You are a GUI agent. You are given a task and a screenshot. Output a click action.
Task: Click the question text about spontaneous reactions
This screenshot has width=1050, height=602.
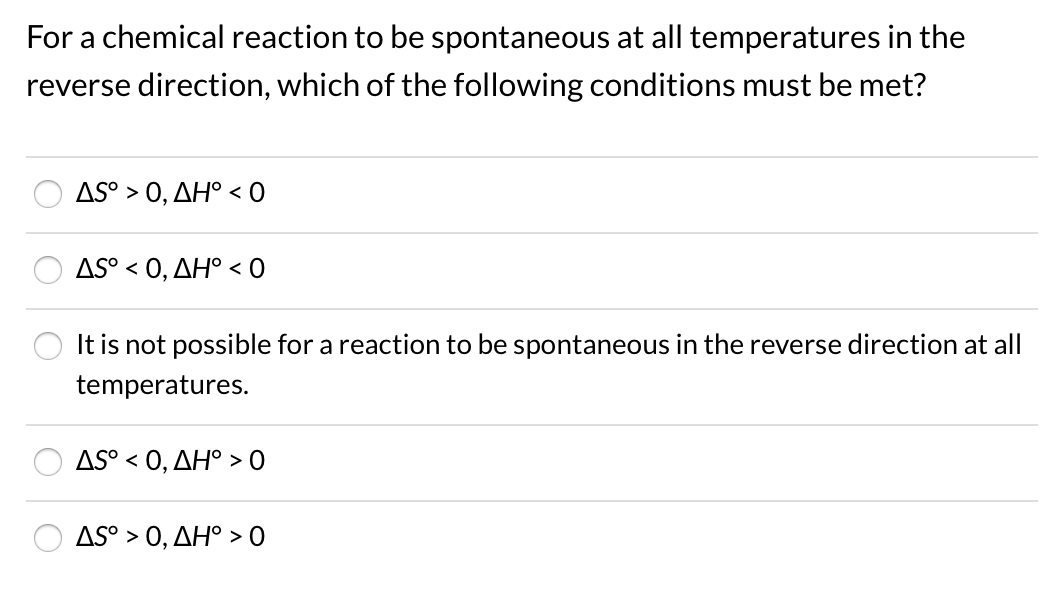[475, 60]
